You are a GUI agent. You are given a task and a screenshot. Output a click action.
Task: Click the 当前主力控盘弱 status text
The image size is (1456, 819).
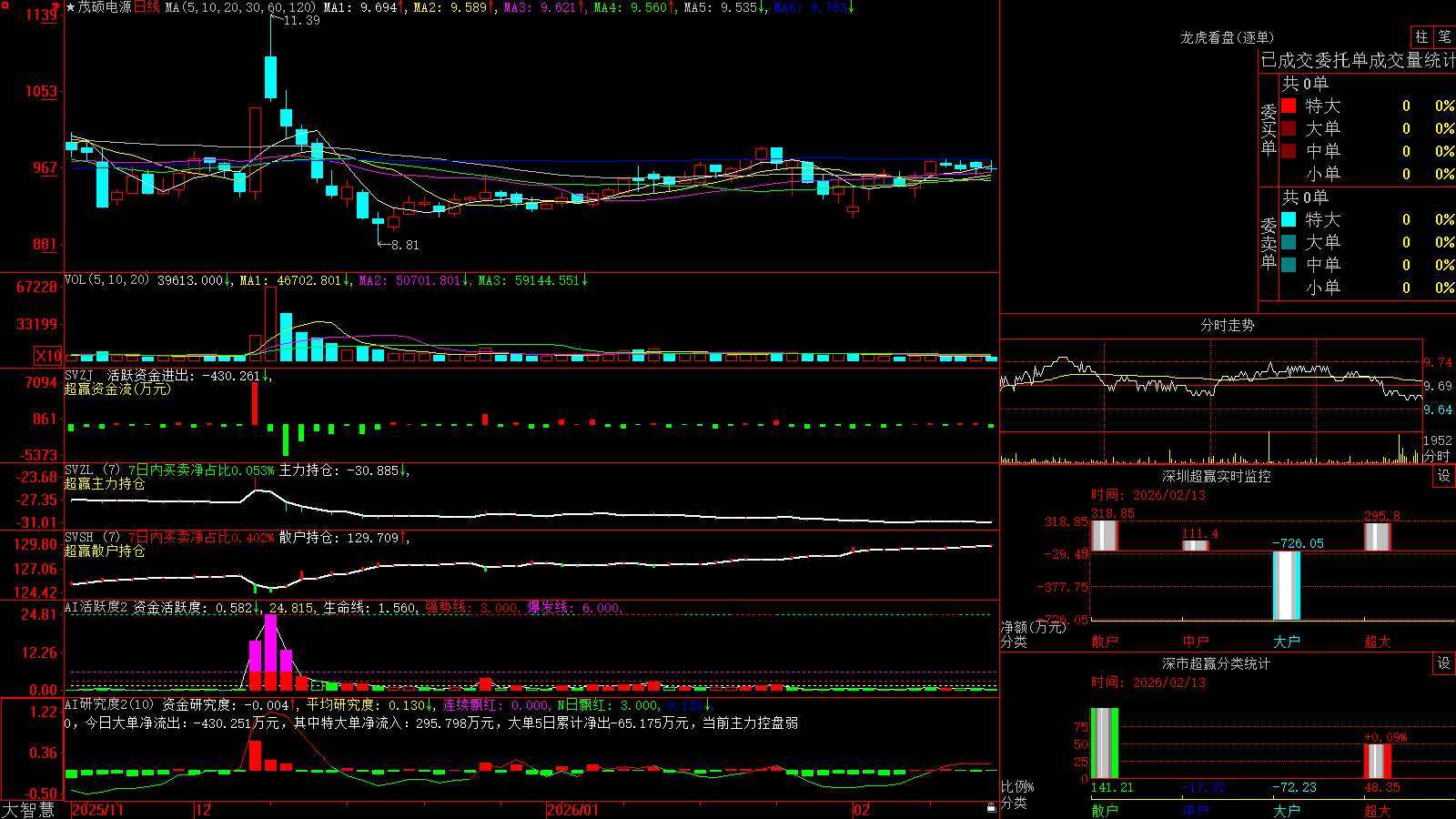pos(751,723)
